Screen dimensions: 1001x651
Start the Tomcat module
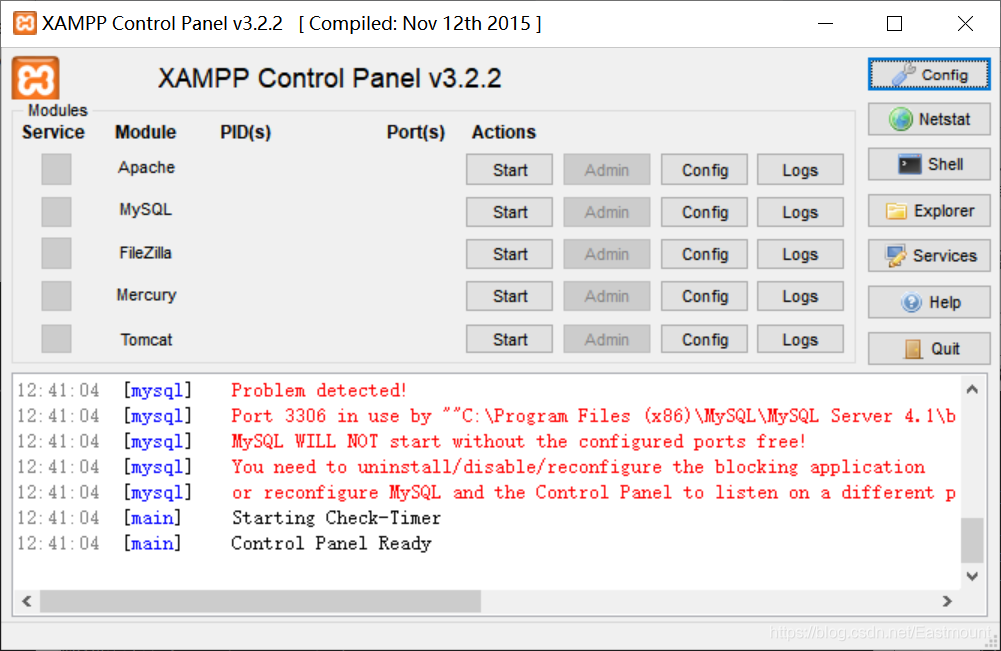tap(509, 339)
